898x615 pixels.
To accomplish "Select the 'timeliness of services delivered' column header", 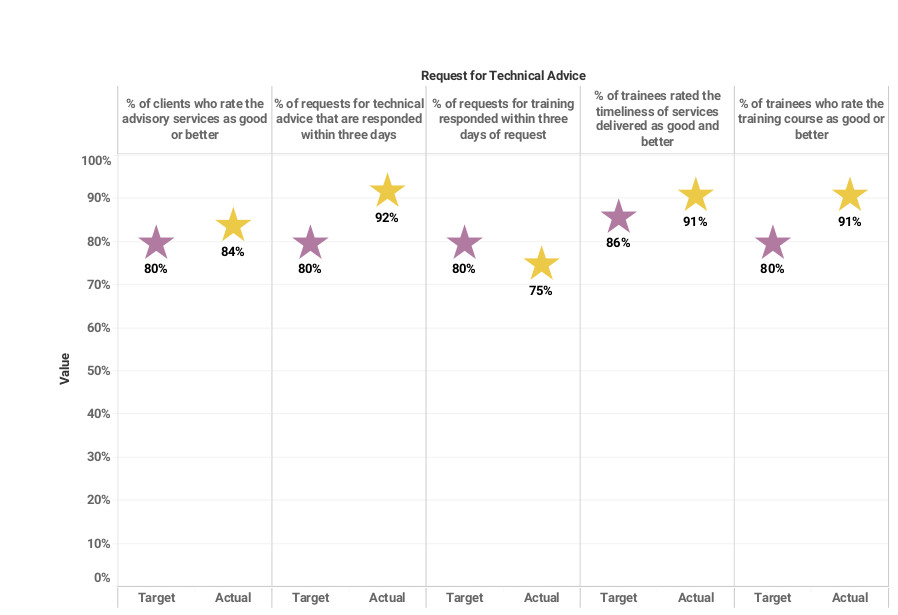I will click(657, 119).
